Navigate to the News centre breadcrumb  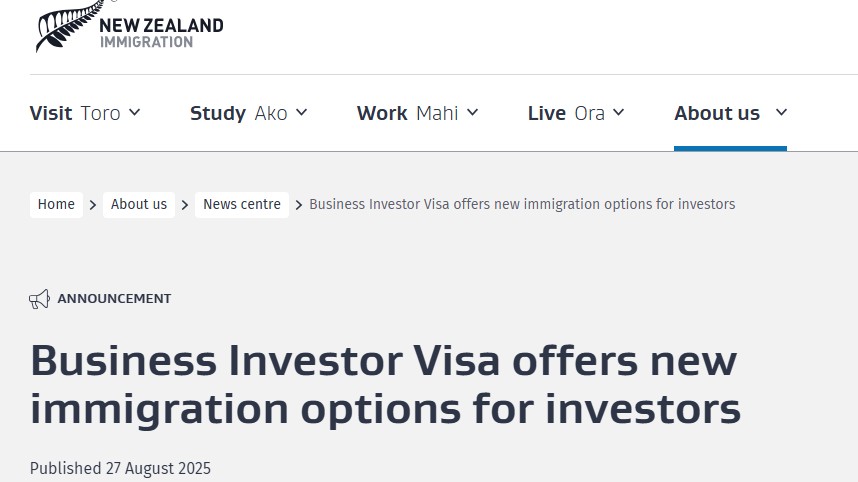point(242,205)
